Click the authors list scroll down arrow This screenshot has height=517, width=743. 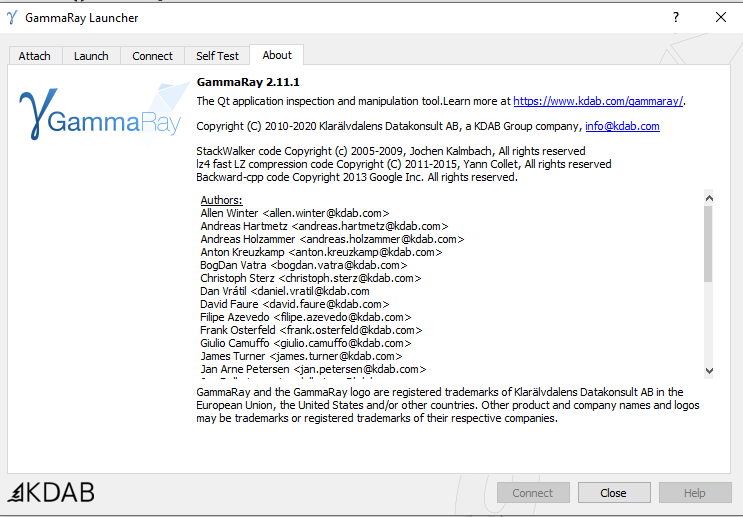[x=709, y=370]
